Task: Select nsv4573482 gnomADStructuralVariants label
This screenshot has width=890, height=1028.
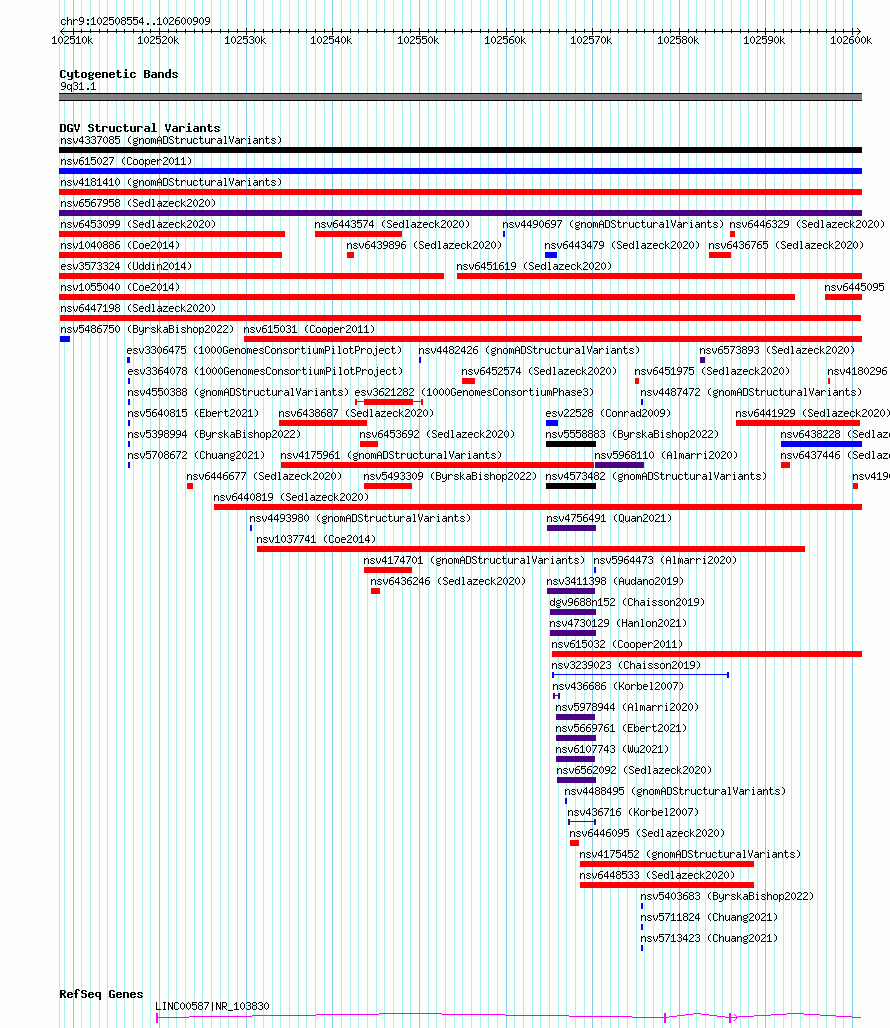Action: pyautogui.click(x=656, y=476)
